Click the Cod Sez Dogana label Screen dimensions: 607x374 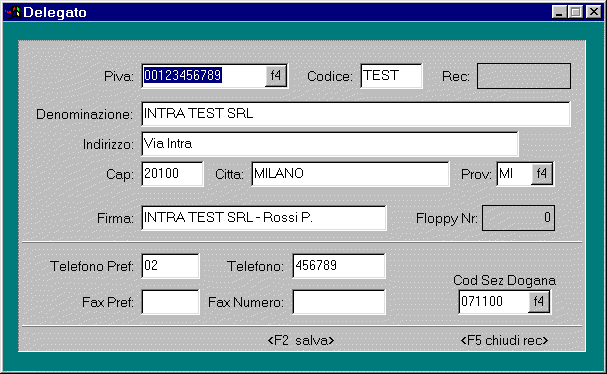point(504,280)
